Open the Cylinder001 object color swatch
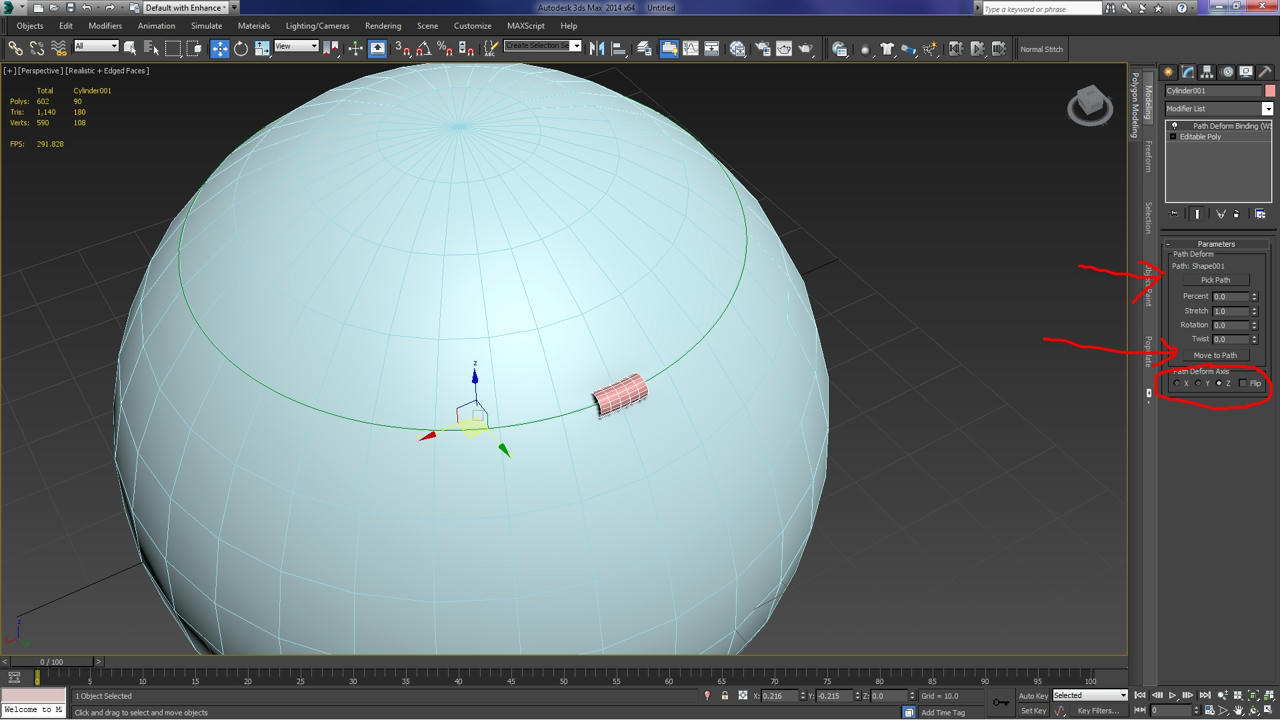Image resolution: width=1280 pixels, height=720 pixels. point(1270,91)
